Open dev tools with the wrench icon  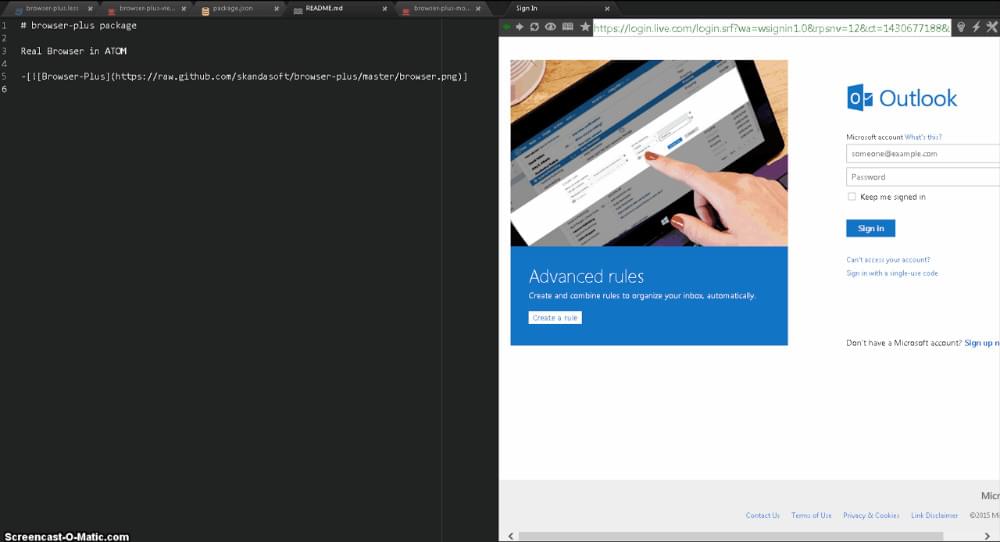point(992,27)
